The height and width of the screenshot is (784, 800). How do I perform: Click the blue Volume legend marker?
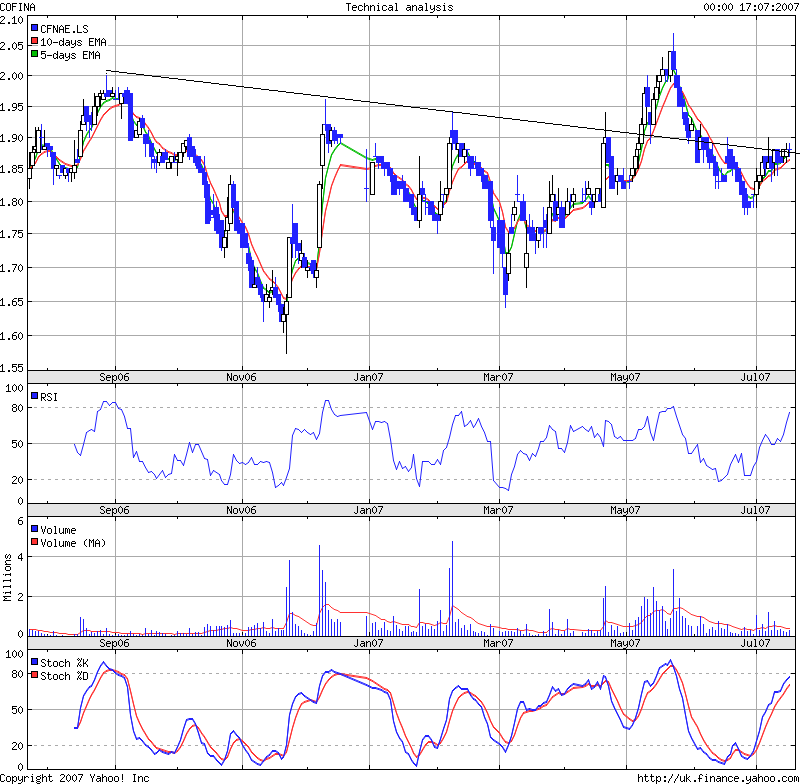[35, 530]
